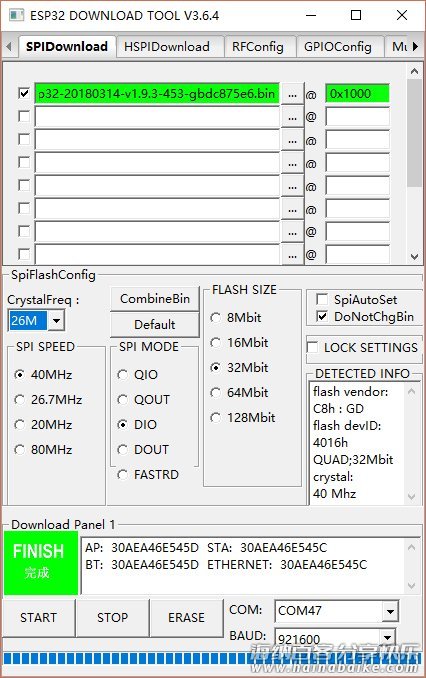Click the tab scroll left arrow
This screenshot has width=426, height=678.
[x=8, y=46]
